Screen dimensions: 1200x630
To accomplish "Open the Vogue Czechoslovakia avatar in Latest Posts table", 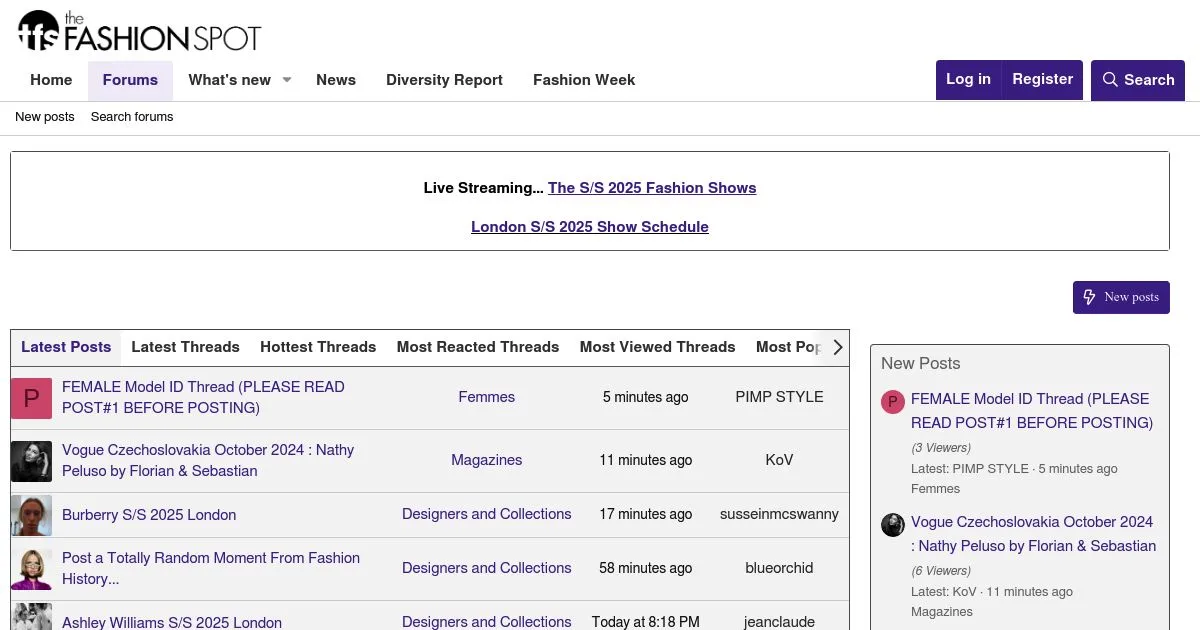I will (31, 461).
